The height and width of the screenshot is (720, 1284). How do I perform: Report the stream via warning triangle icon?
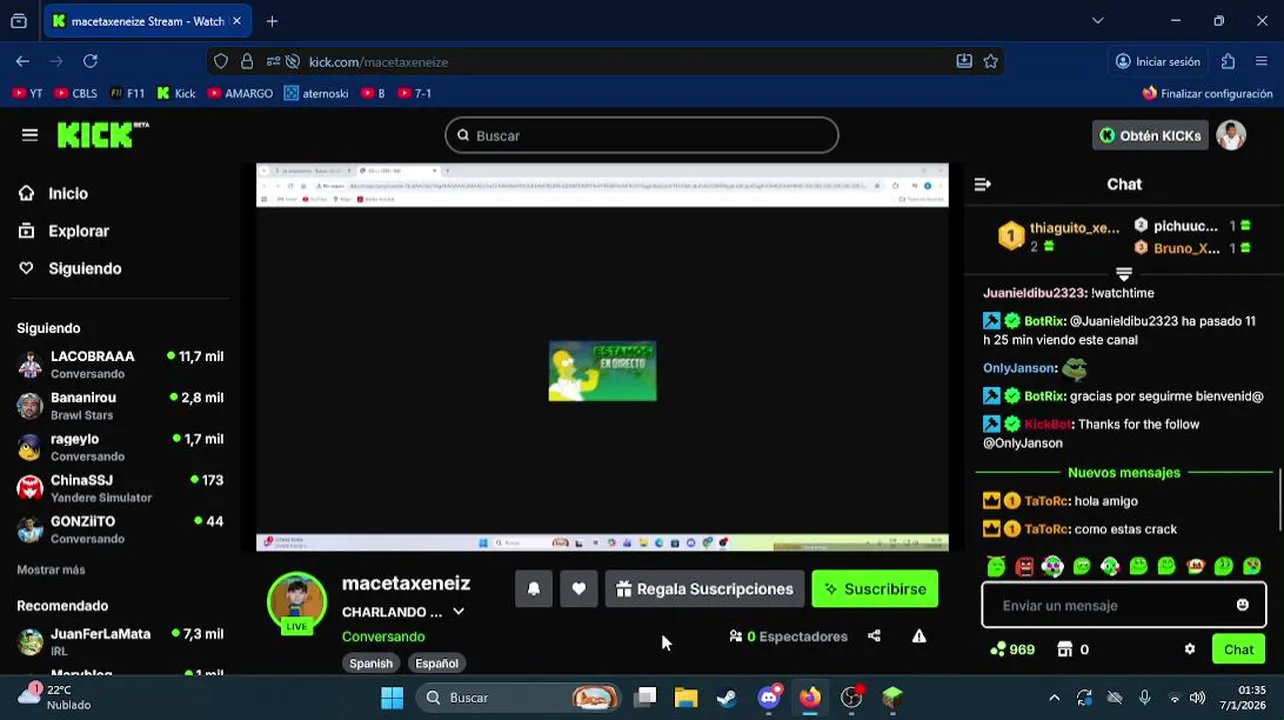tap(919, 636)
